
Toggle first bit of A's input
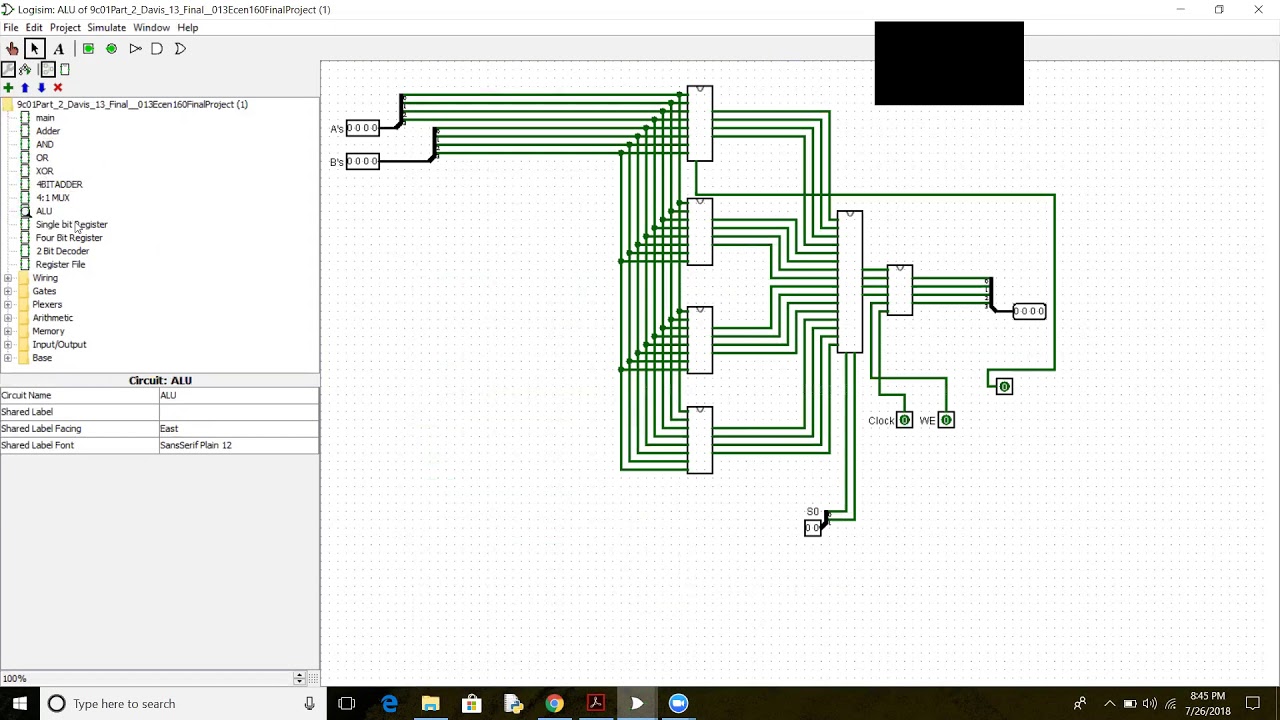pyautogui.click(x=351, y=128)
